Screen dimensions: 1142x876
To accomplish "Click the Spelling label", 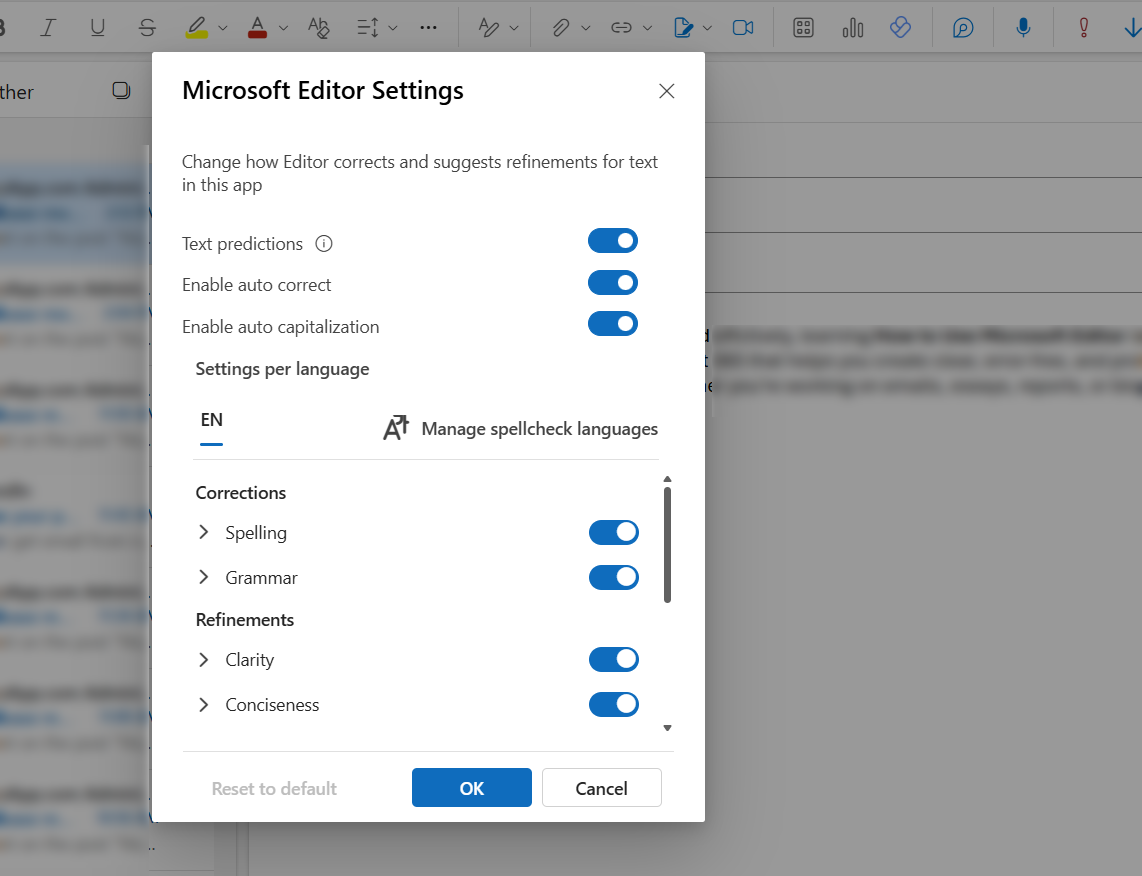I will (256, 533).
